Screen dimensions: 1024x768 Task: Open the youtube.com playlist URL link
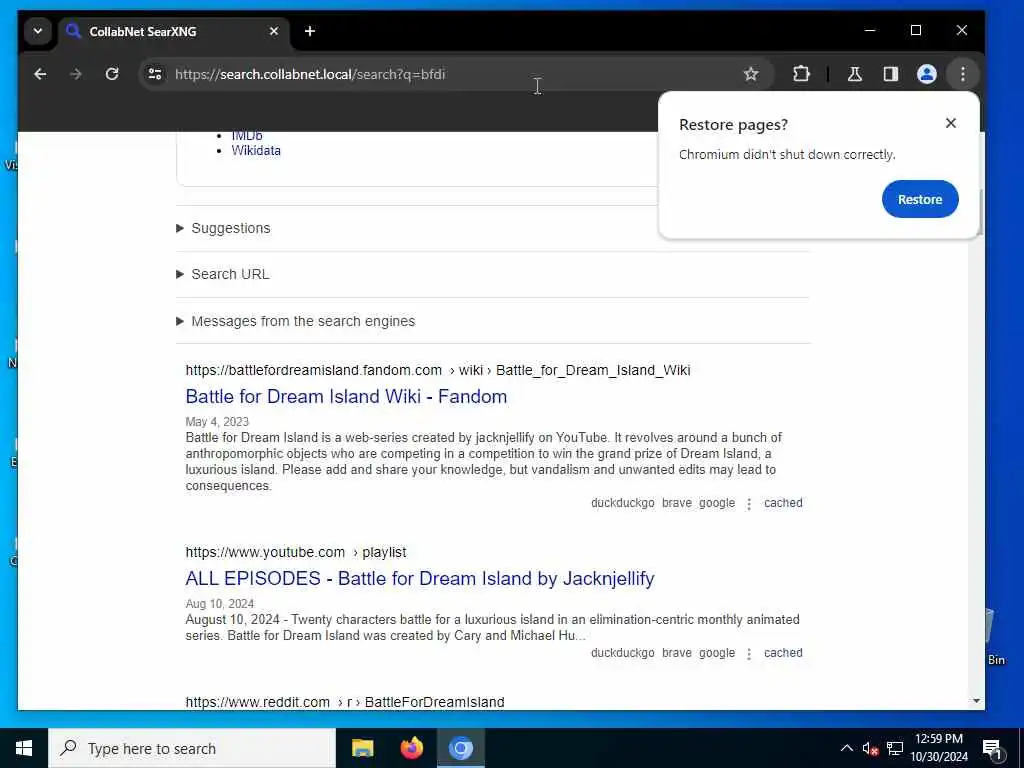pos(296,552)
